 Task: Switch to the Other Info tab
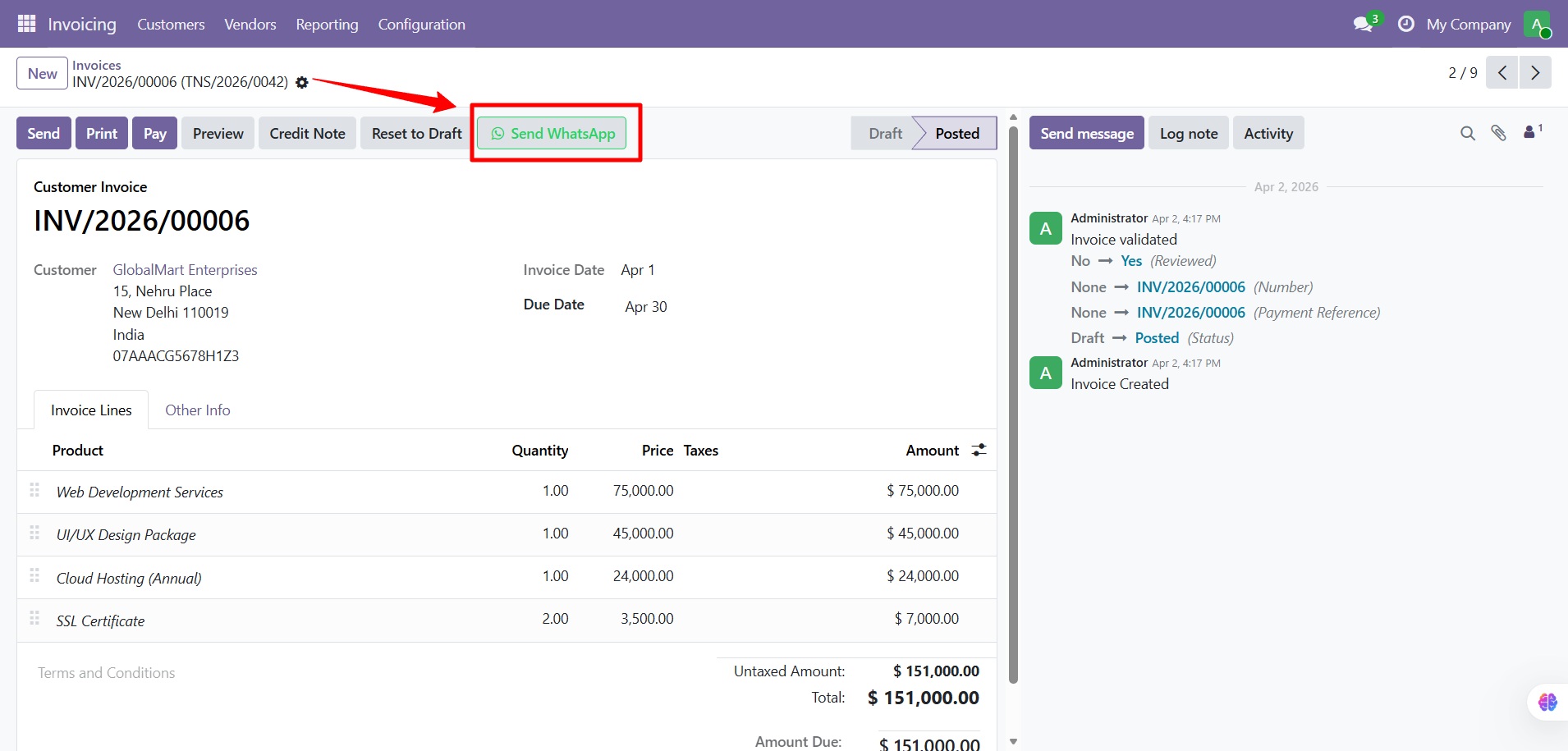pos(197,410)
